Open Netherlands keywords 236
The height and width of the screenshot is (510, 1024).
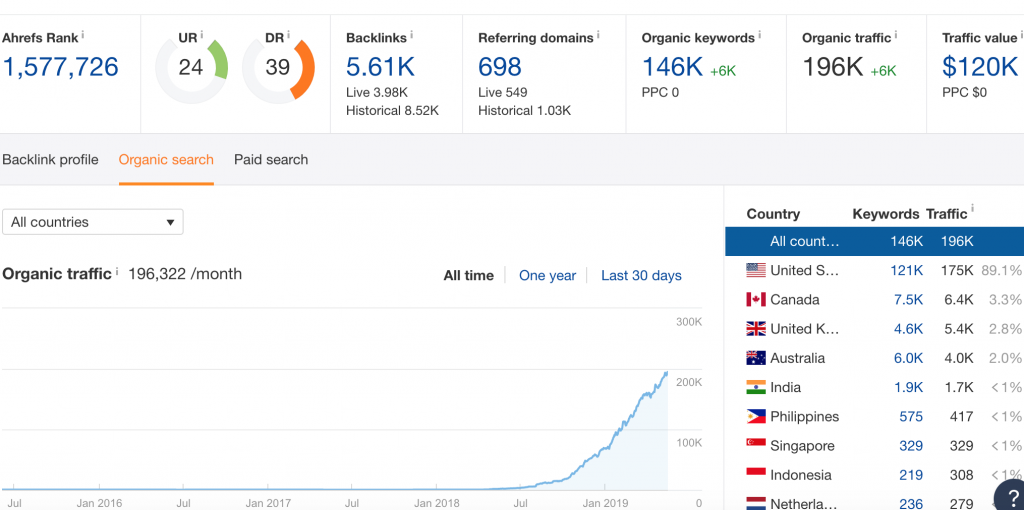coord(911,503)
